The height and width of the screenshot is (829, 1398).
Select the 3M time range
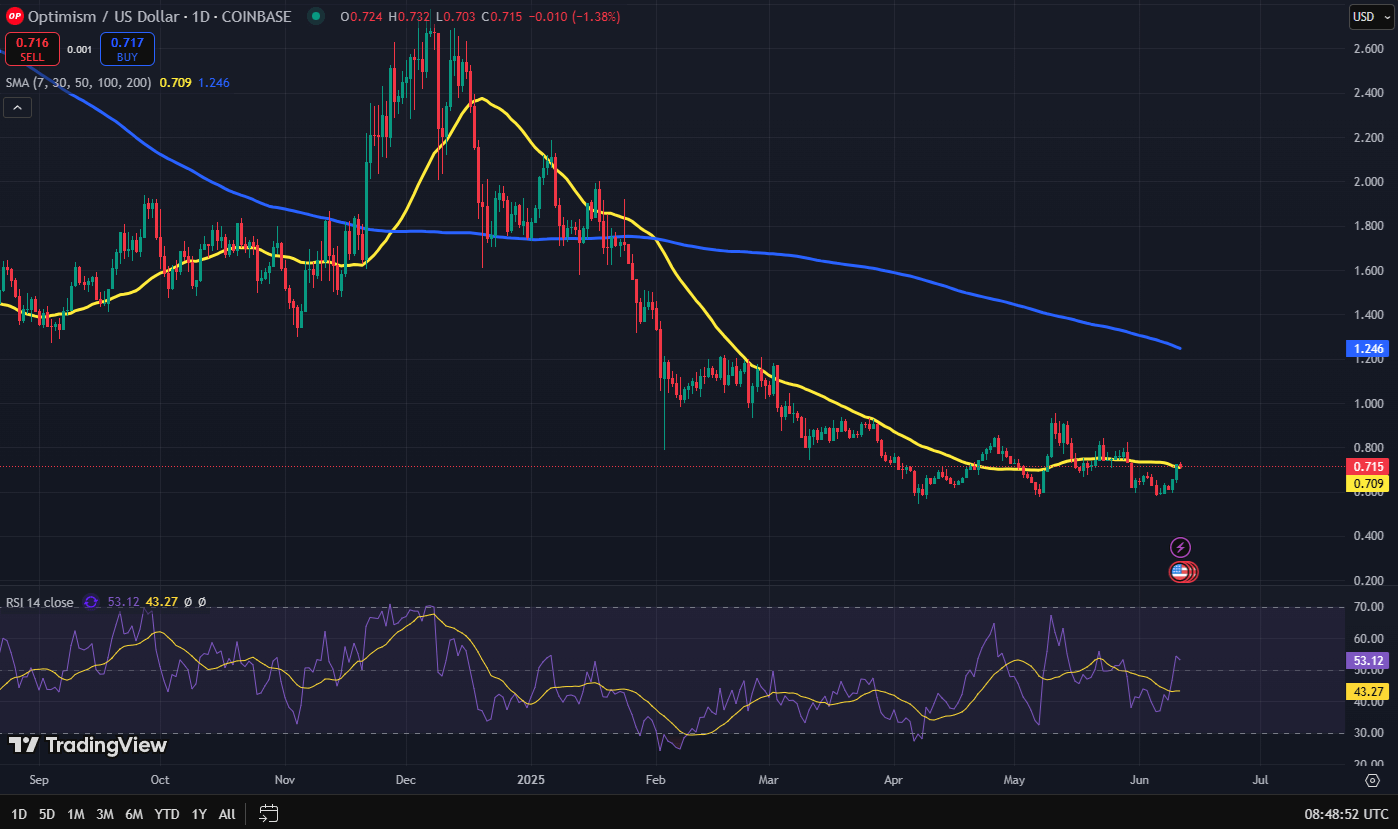click(x=104, y=814)
